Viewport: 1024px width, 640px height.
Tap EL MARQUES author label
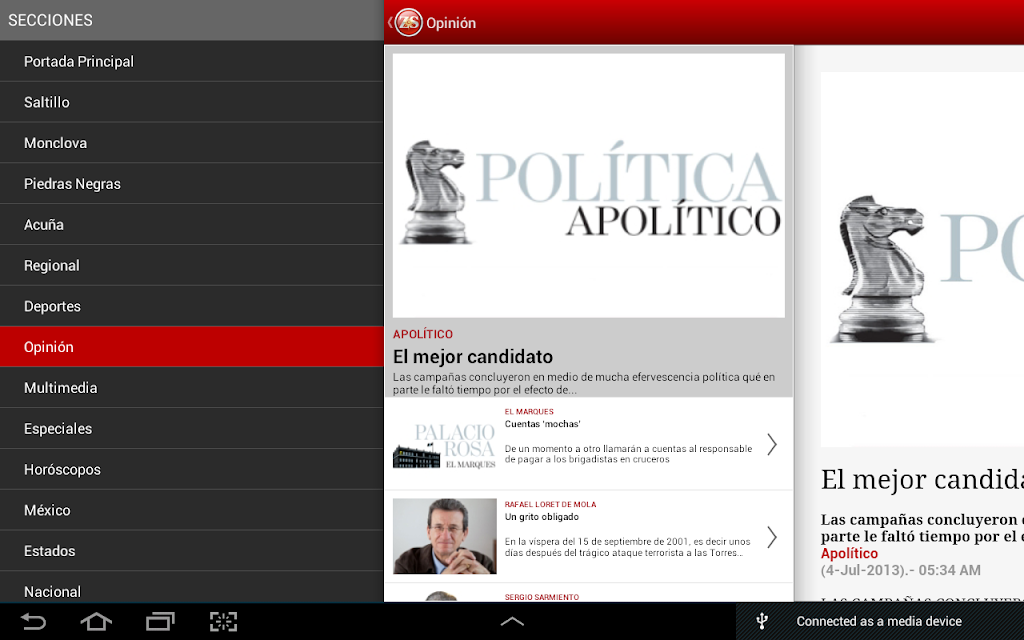529,411
